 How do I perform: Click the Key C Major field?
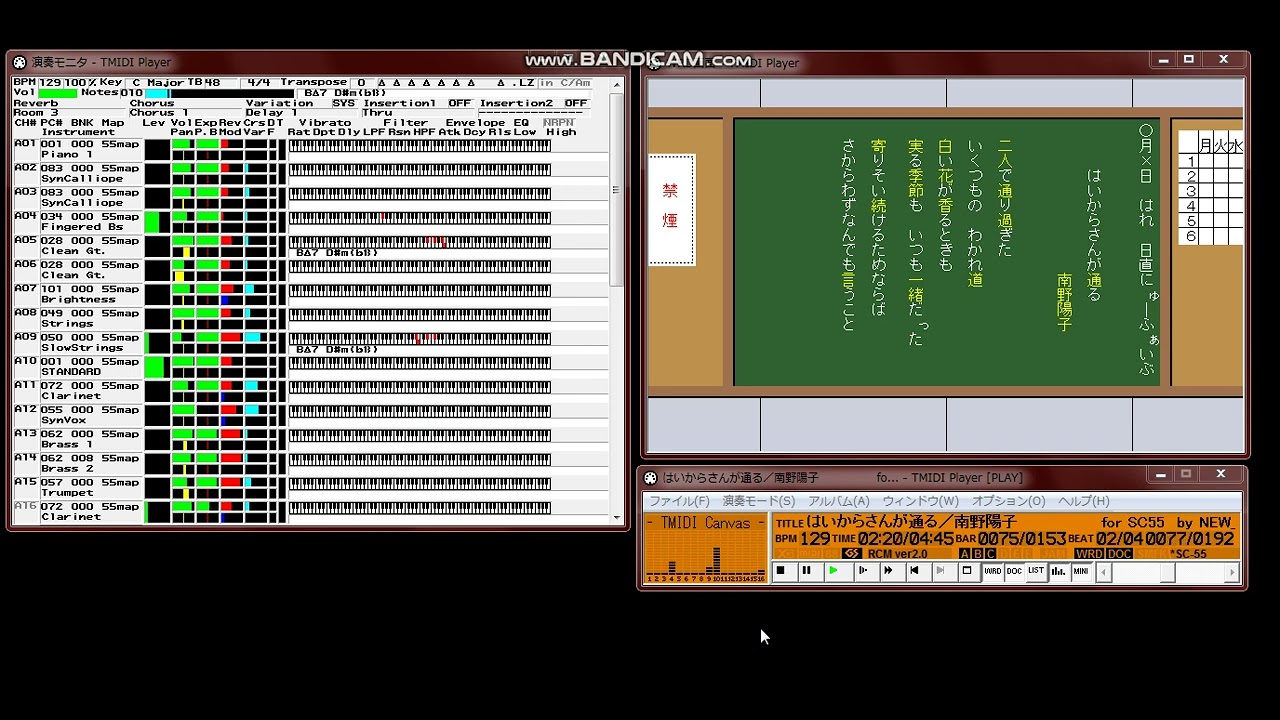[158, 83]
